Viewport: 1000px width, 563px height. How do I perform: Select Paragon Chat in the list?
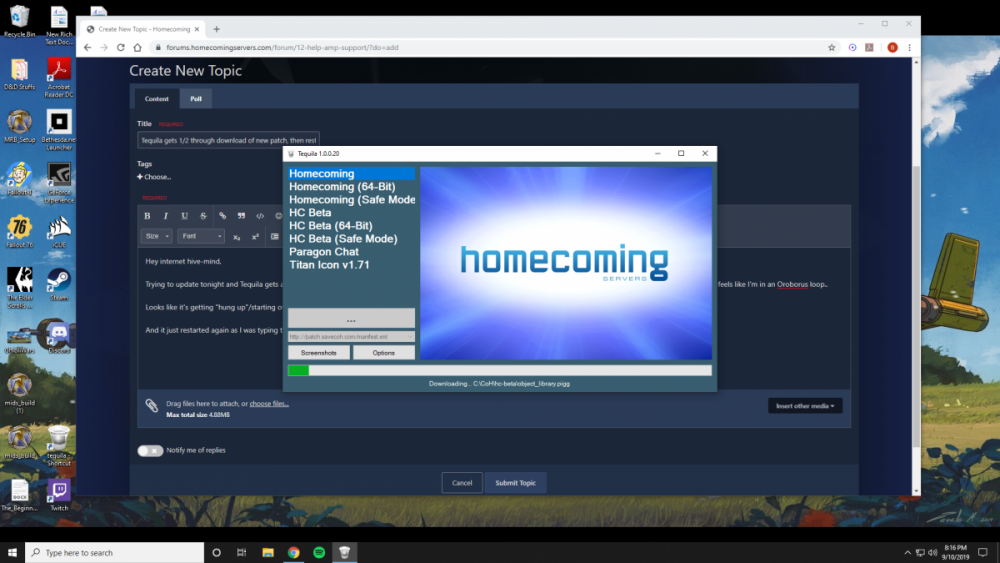351,251
